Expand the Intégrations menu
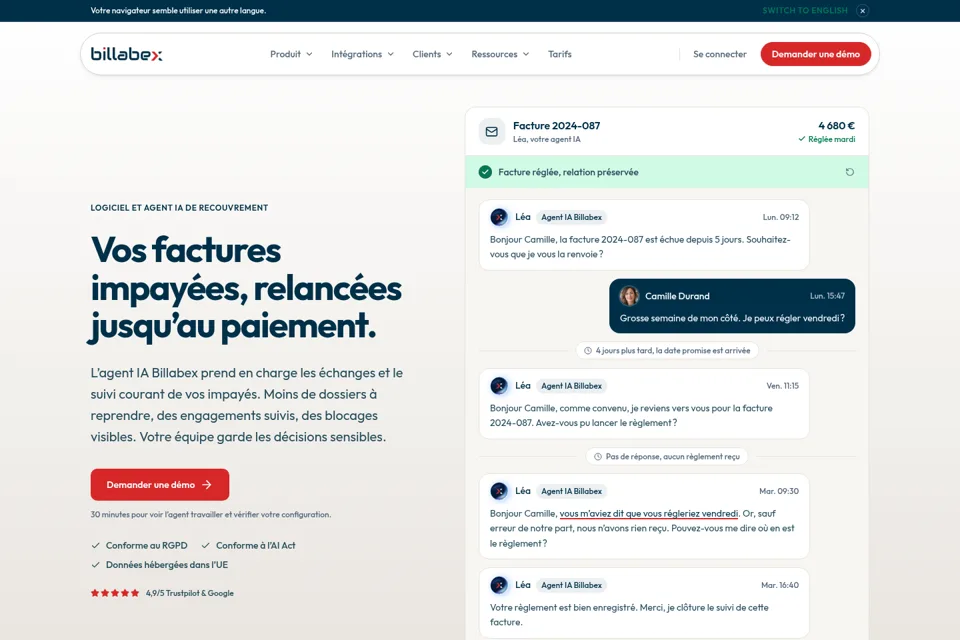The image size is (960, 640). [362, 54]
